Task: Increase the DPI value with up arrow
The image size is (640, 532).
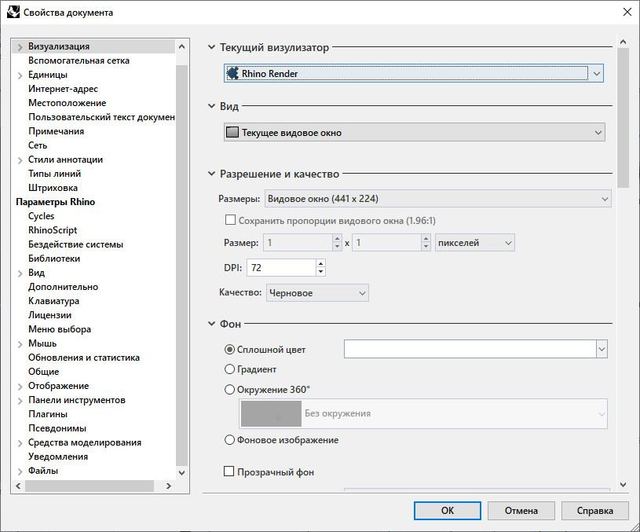Action: coord(320,263)
